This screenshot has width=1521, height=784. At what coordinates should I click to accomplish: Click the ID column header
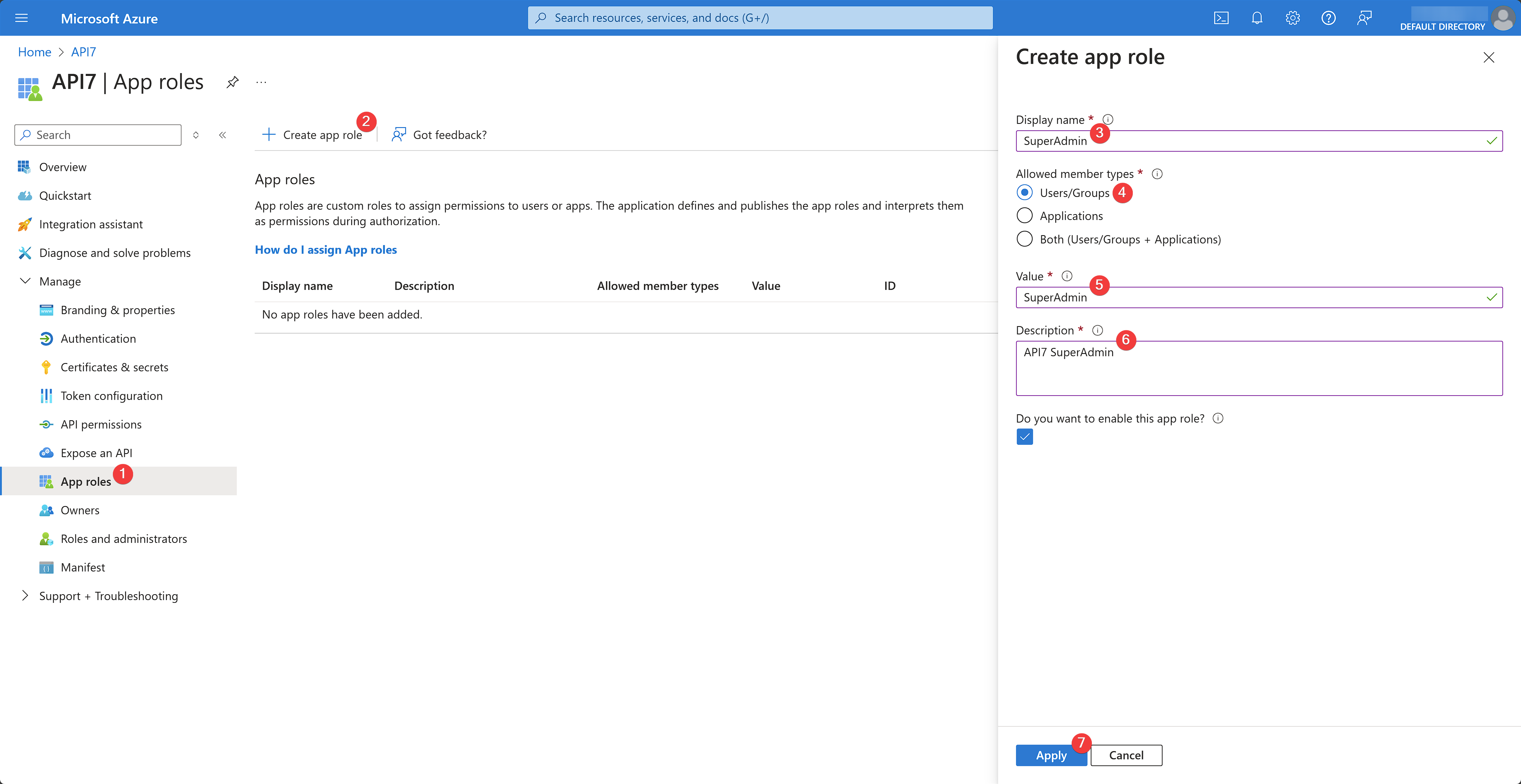pyautogui.click(x=889, y=286)
